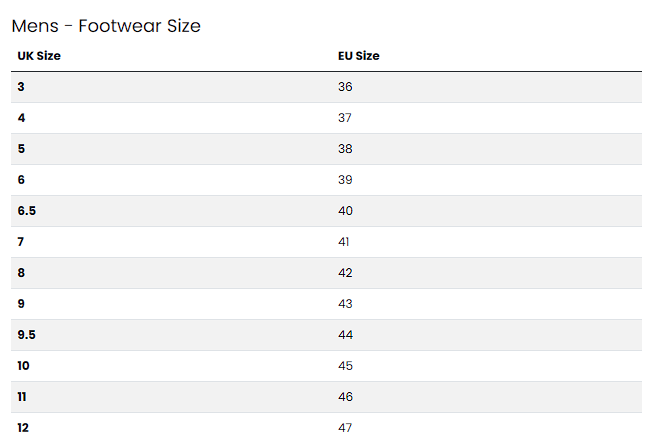Click the 'Mens - Footwear Size' heading
The width and height of the screenshot is (654, 443).
point(106,26)
